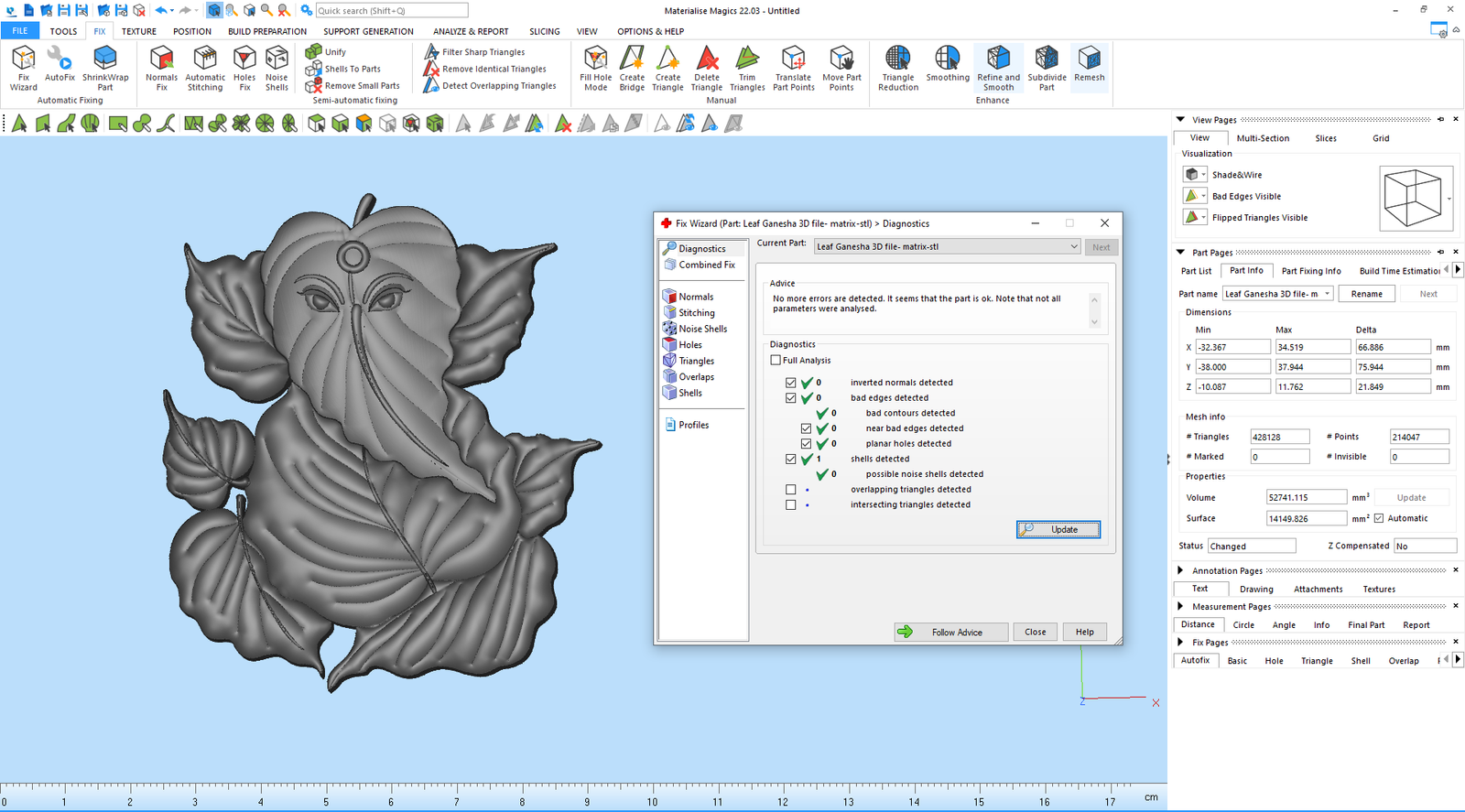The width and height of the screenshot is (1465, 812).
Task: Toggle planar holes detected checkbox
Action: (807, 444)
